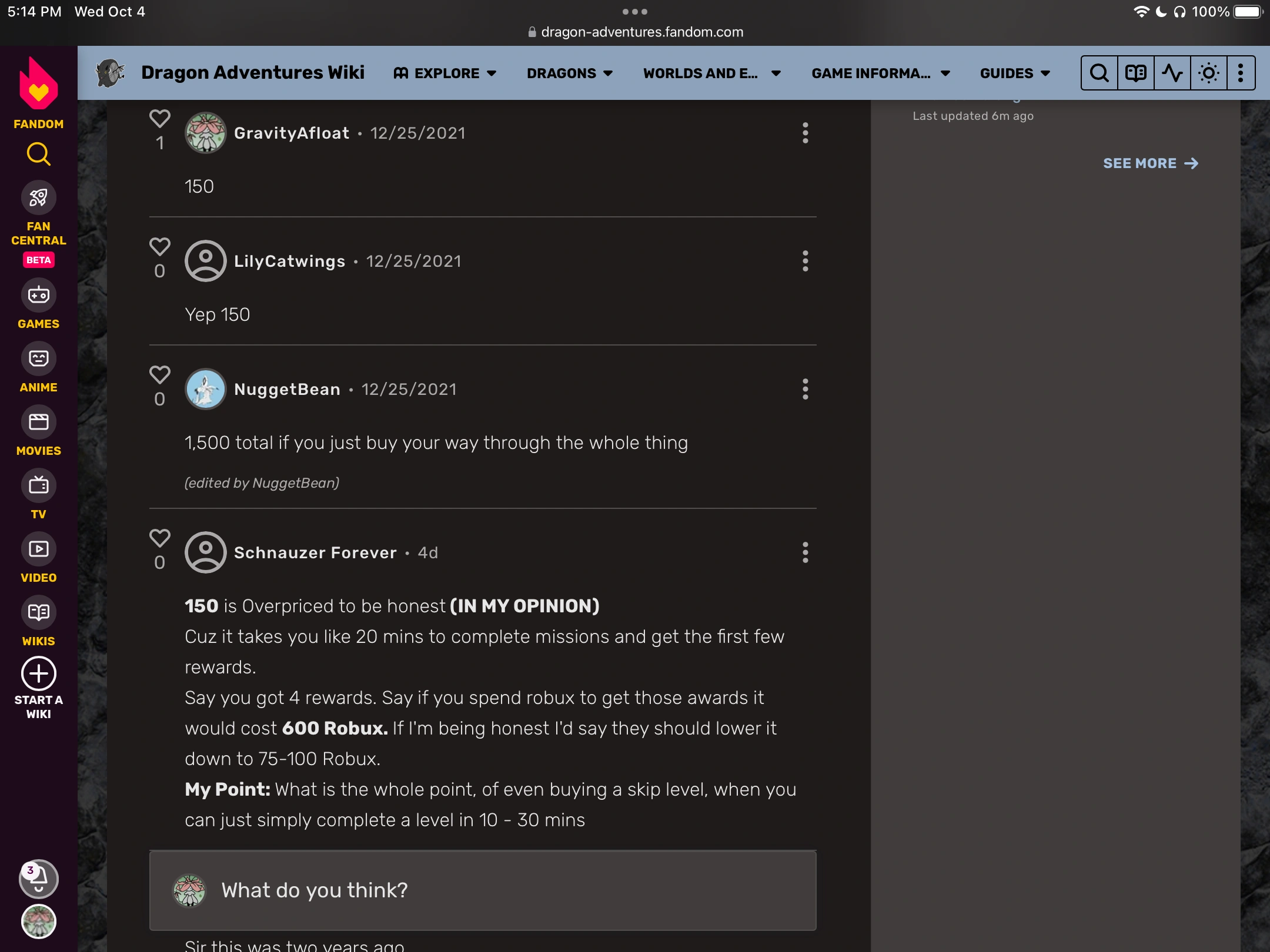Open Fan Central rocket icon

point(38,198)
